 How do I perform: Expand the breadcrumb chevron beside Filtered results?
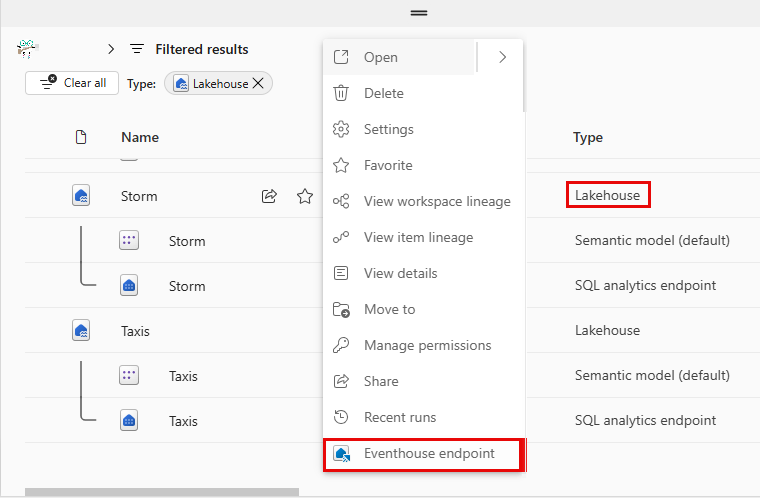click(x=111, y=49)
